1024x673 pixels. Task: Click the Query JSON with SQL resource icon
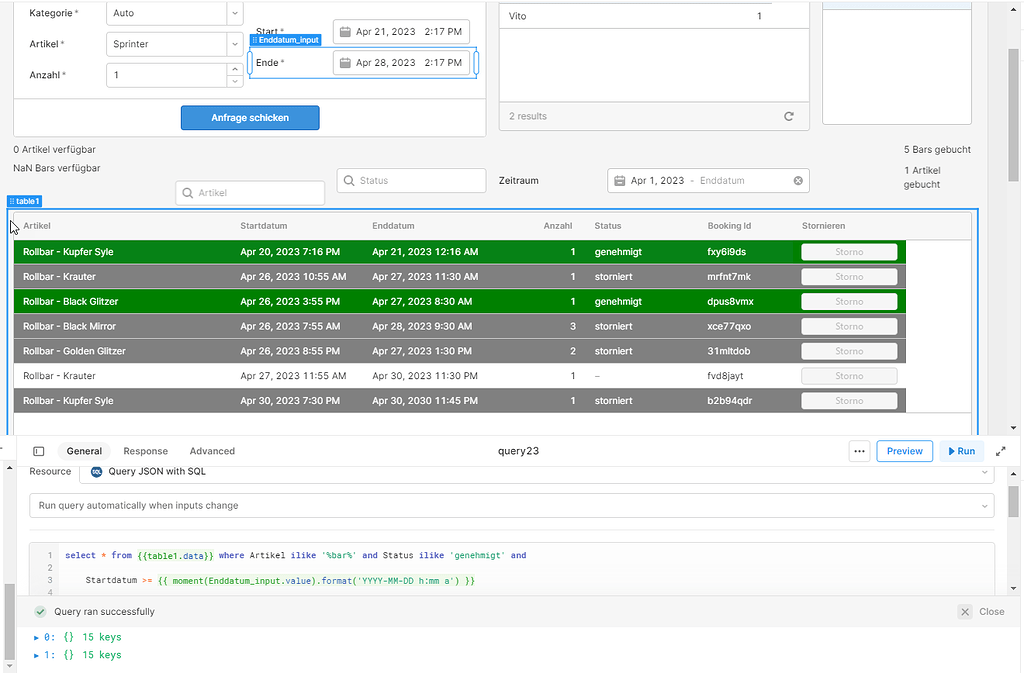[95, 471]
